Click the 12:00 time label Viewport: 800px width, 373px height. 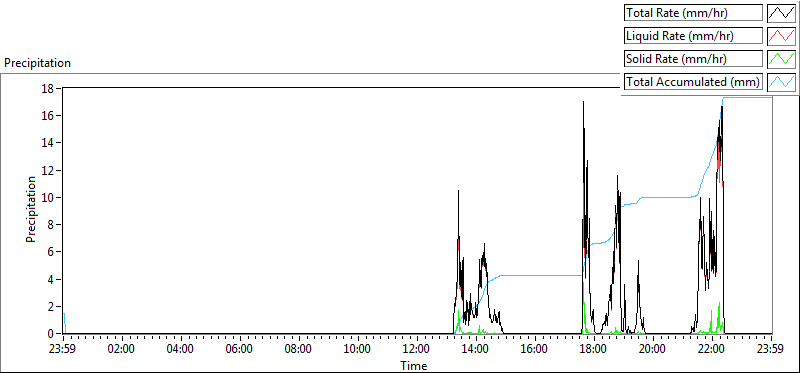417,350
